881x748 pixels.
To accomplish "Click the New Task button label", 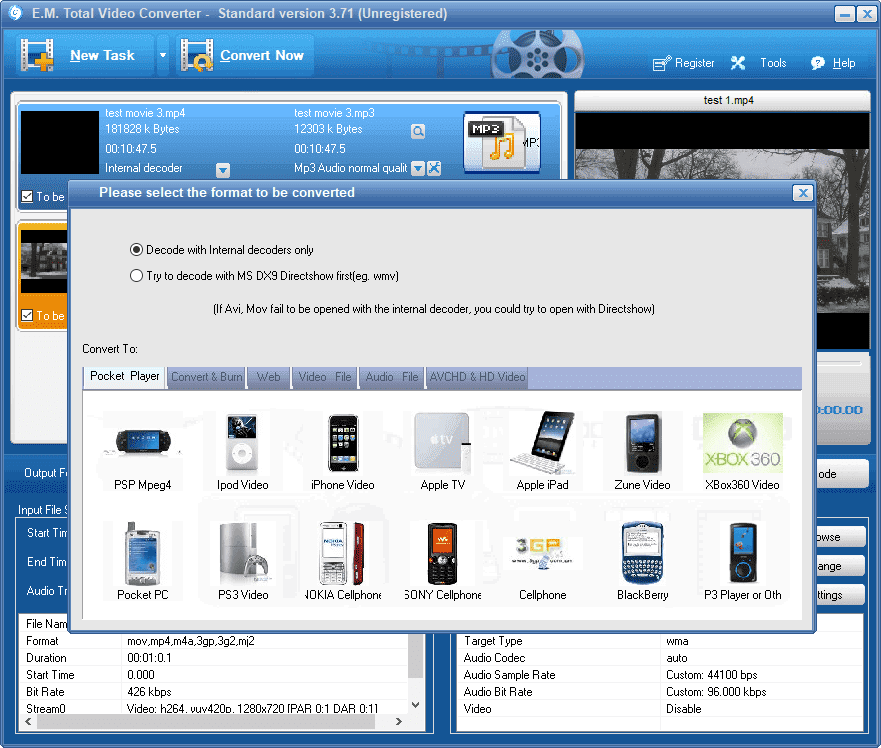I will [x=102, y=55].
